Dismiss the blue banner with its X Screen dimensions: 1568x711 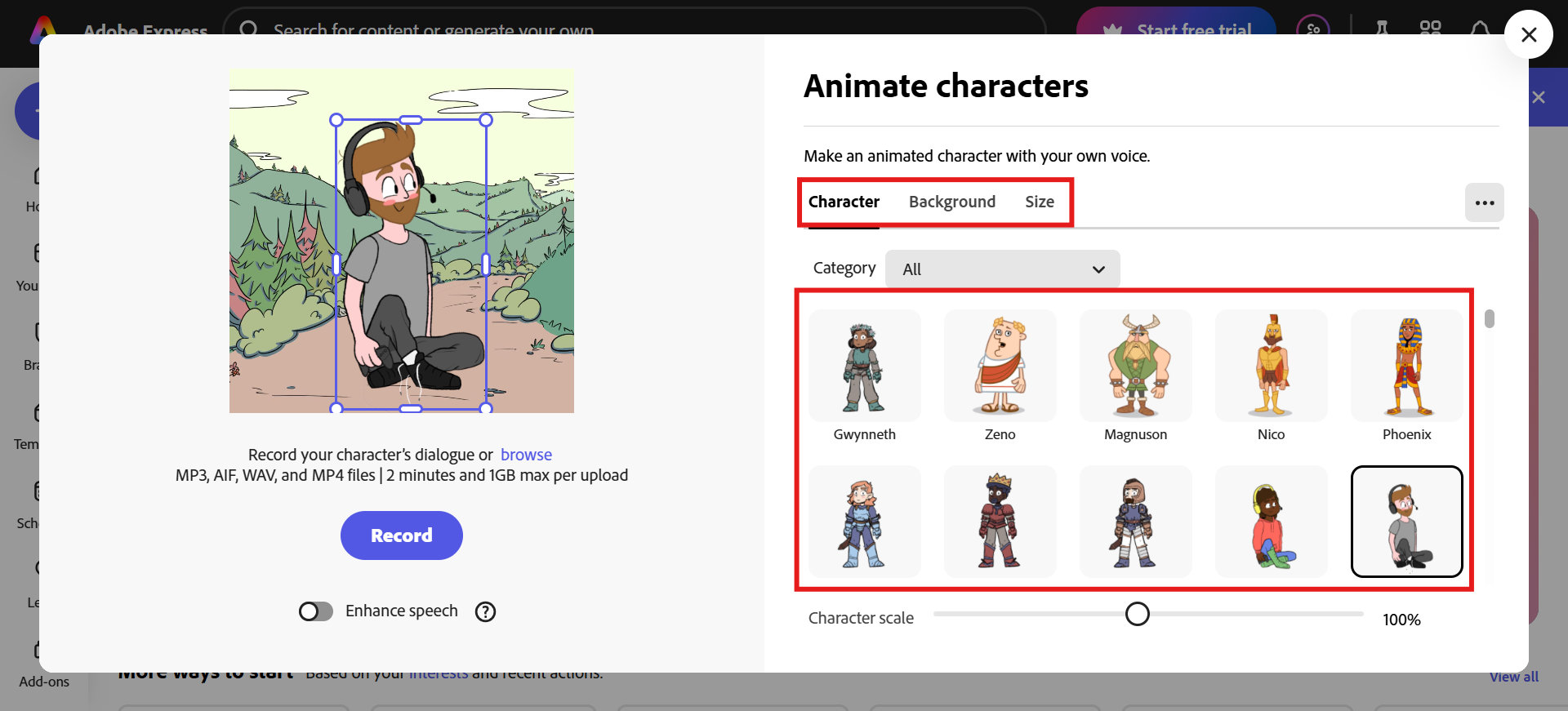(1539, 97)
